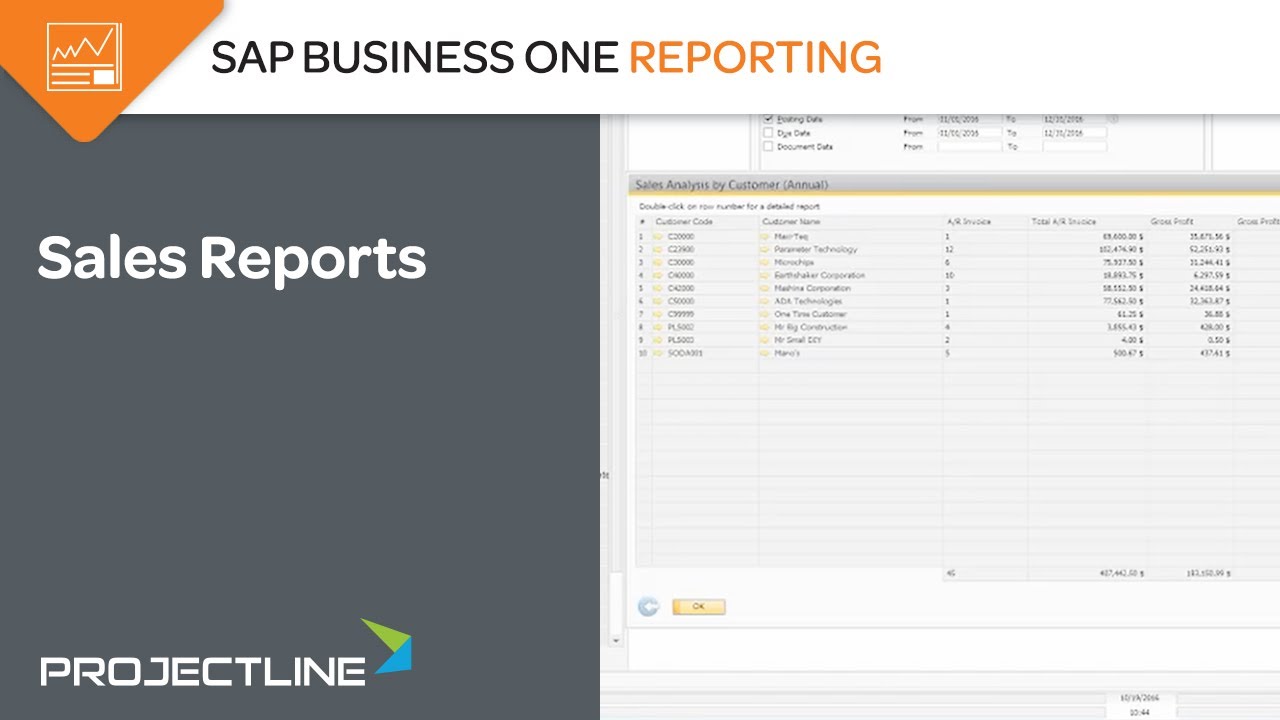Open the link arrow beside customer code C20000
This screenshot has width=1280, height=720.
pos(658,237)
